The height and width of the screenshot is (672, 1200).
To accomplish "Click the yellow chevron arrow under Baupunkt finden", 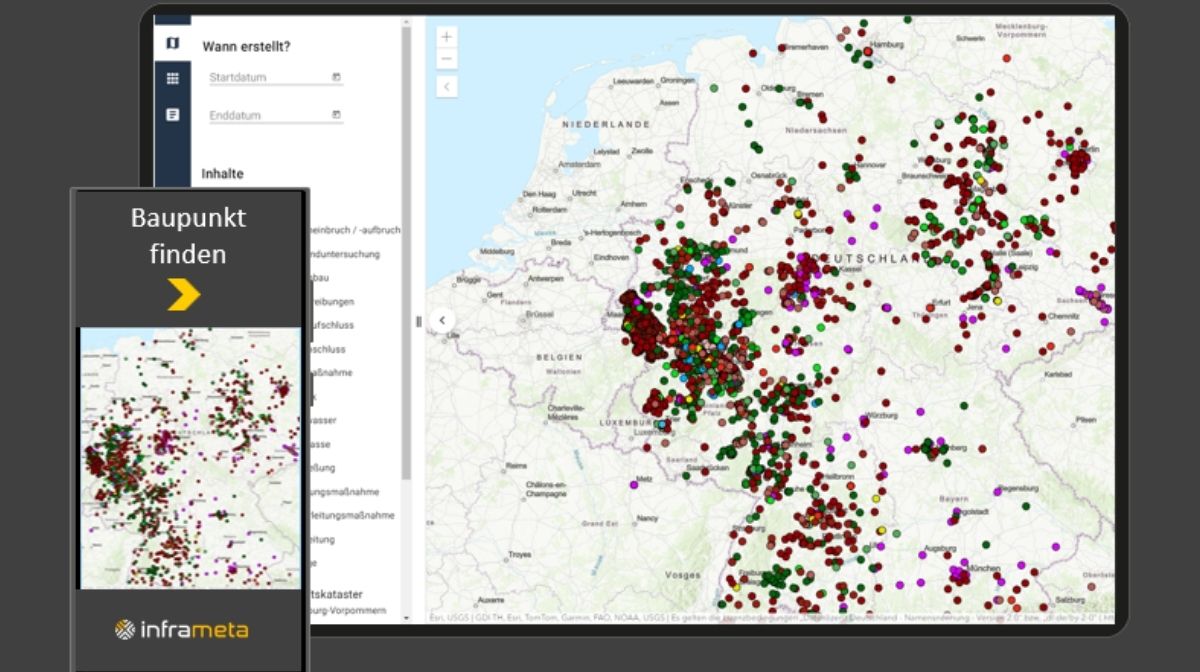I will [x=184, y=295].
